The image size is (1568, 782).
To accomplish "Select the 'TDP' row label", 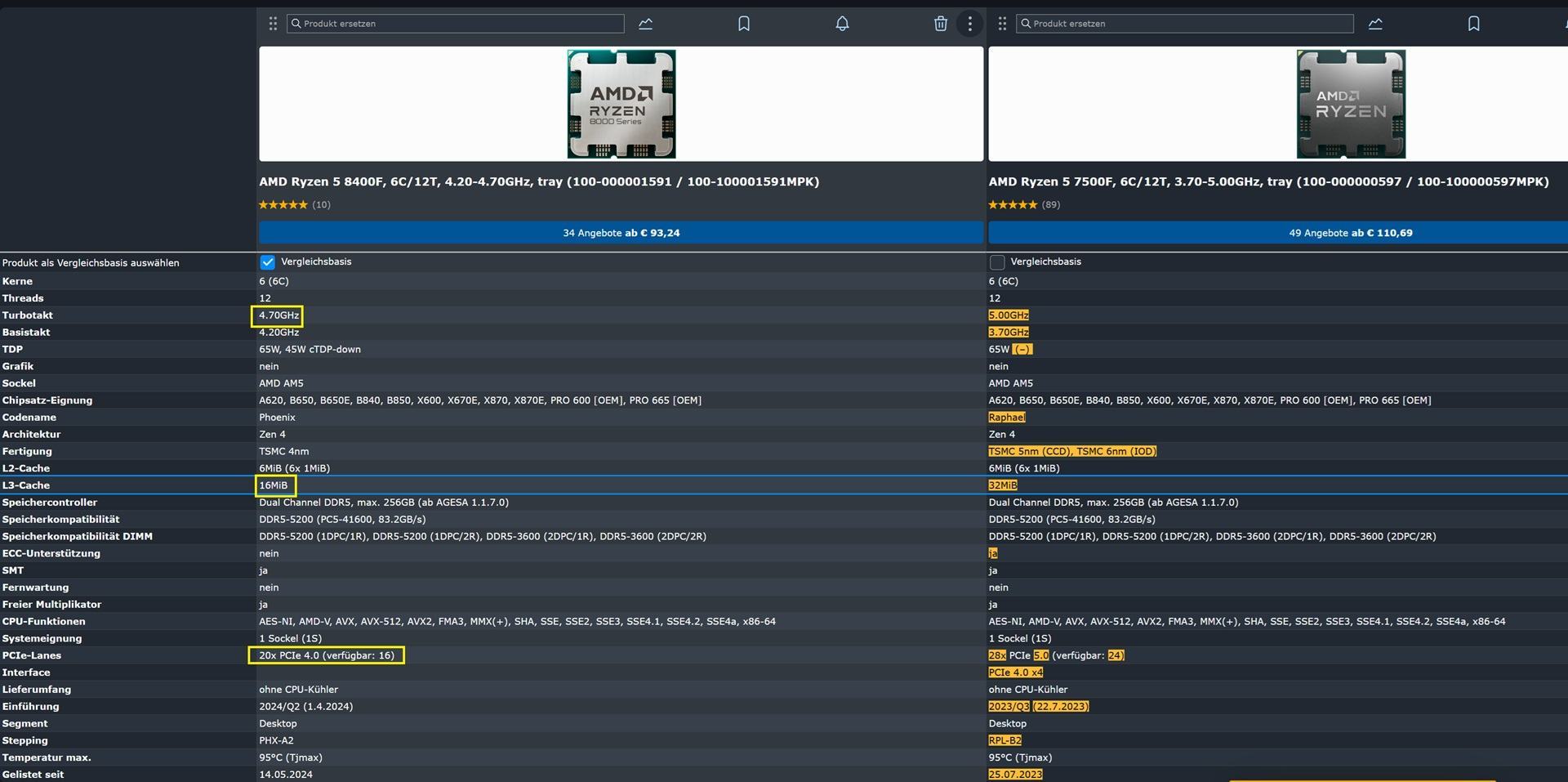I will coord(12,349).
